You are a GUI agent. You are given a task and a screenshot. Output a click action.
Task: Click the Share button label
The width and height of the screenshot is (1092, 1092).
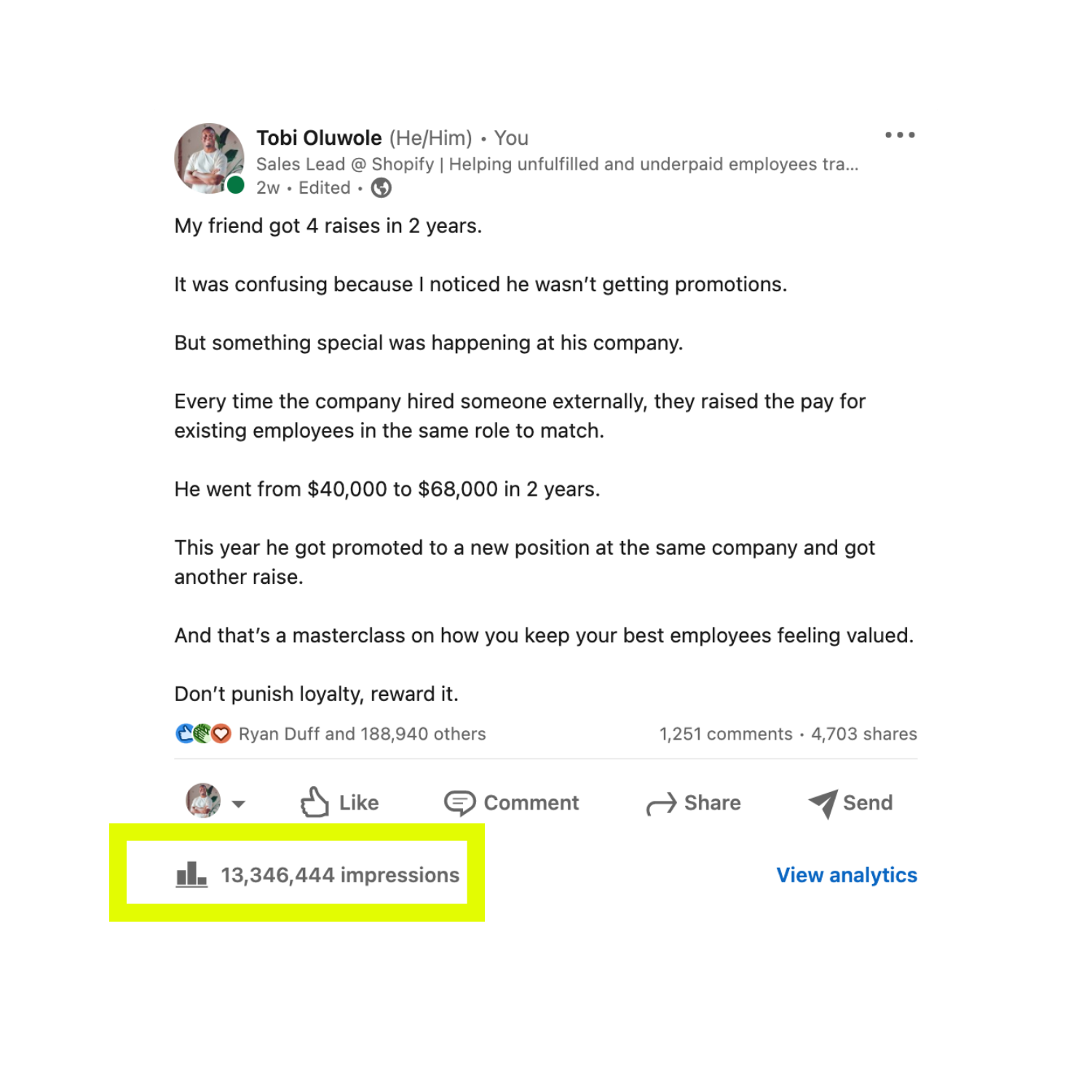(x=713, y=803)
